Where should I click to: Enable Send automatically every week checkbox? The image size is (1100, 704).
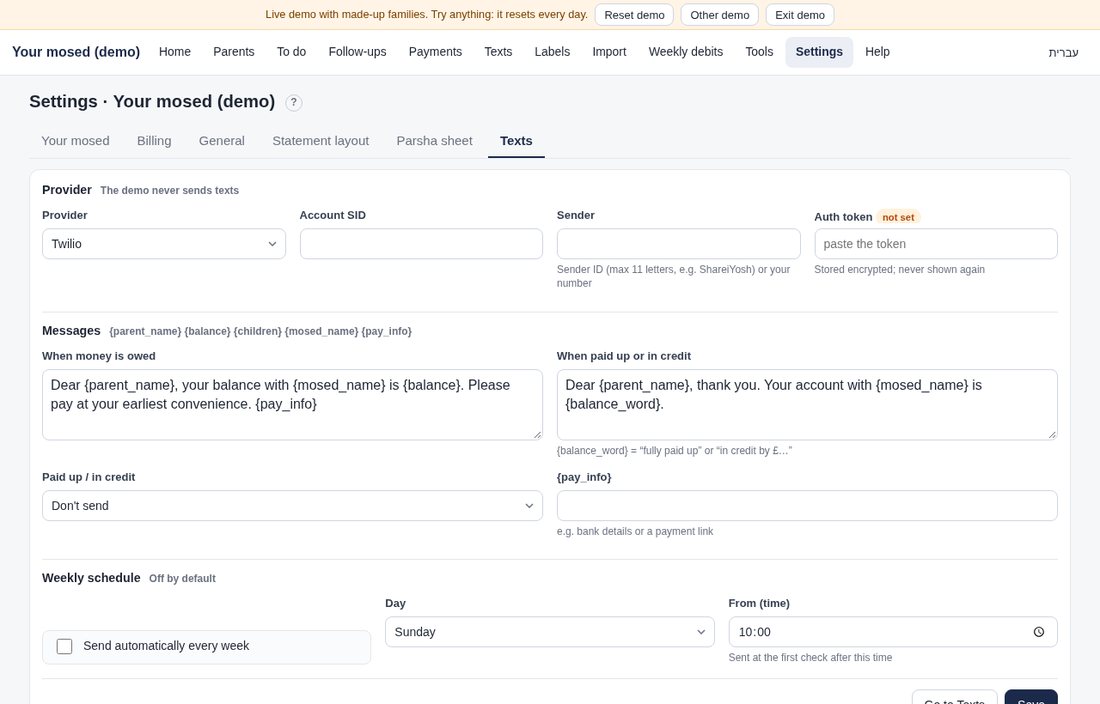(x=65, y=646)
